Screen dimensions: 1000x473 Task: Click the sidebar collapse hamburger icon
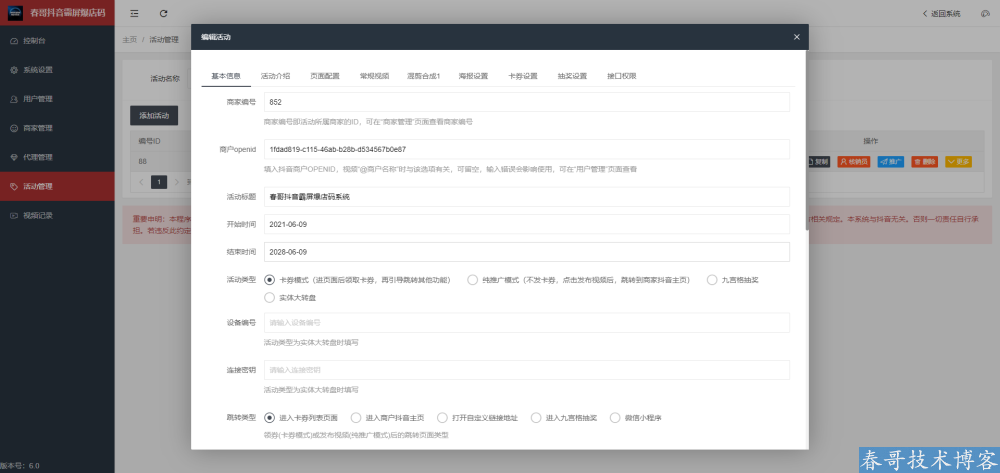pyautogui.click(x=134, y=13)
